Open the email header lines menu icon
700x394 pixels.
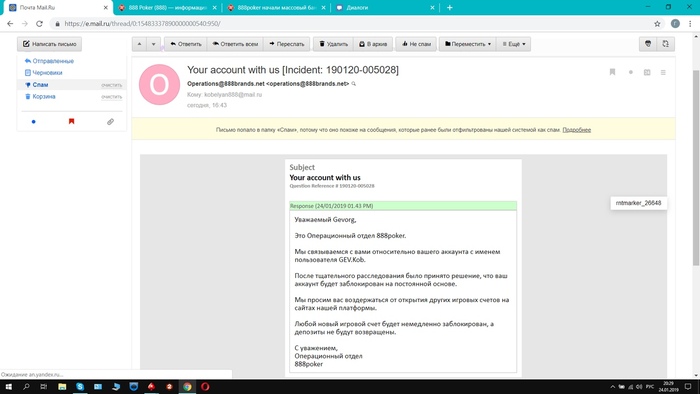663,72
